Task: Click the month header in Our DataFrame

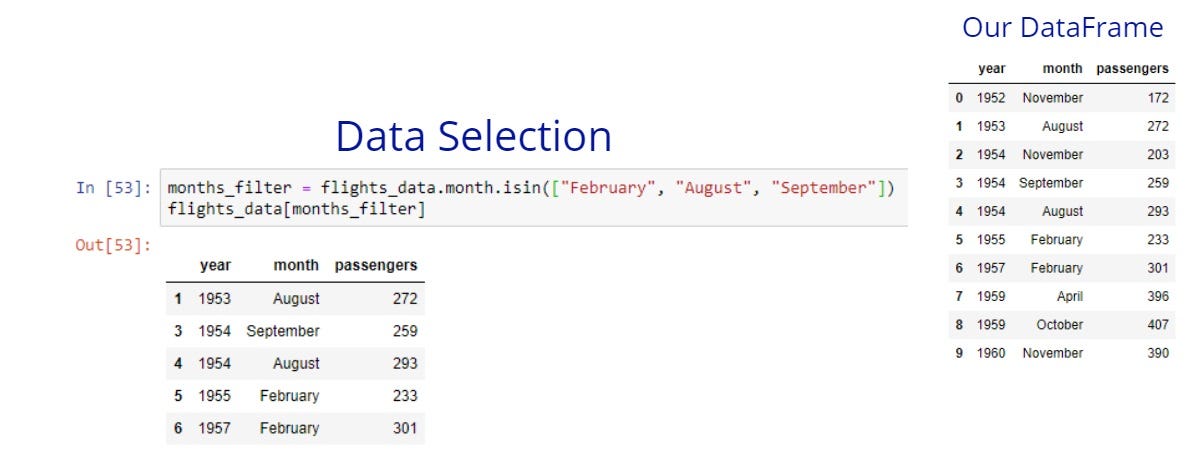Action: pyautogui.click(x=1062, y=69)
